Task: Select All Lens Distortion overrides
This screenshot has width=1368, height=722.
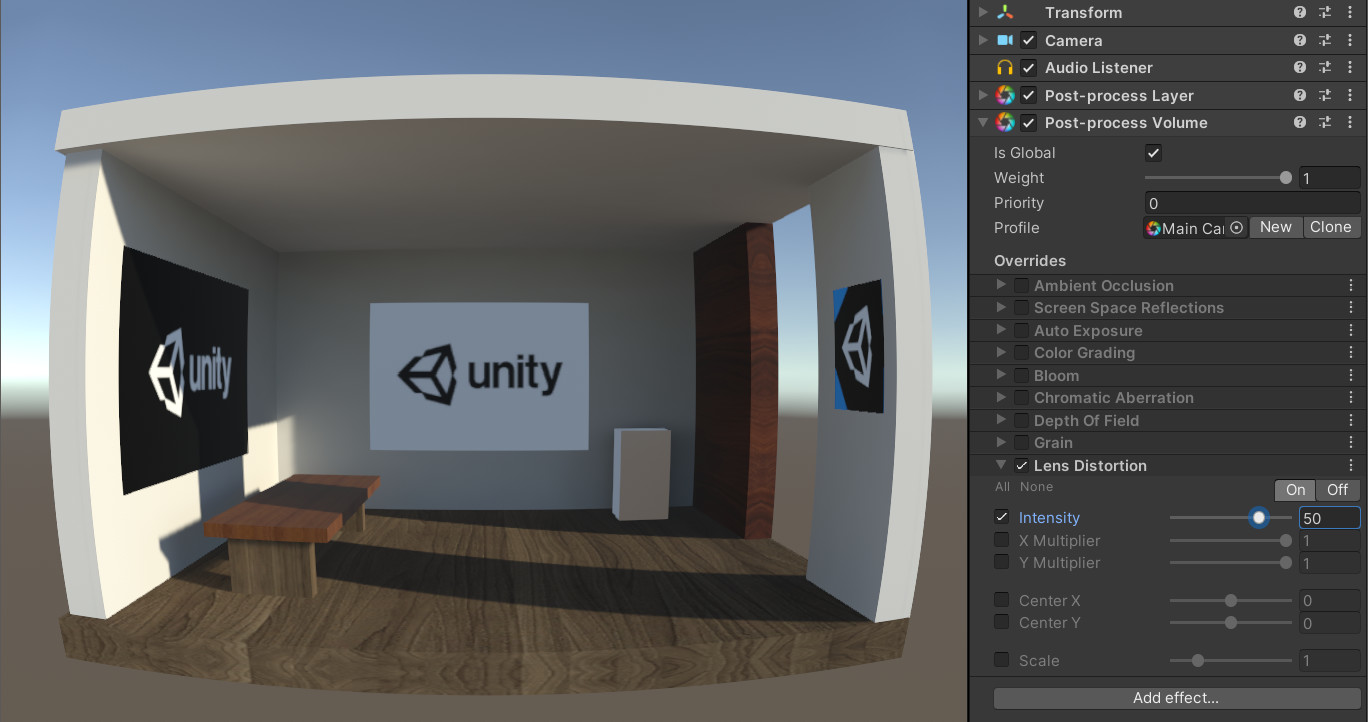Action: point(1002,487)
